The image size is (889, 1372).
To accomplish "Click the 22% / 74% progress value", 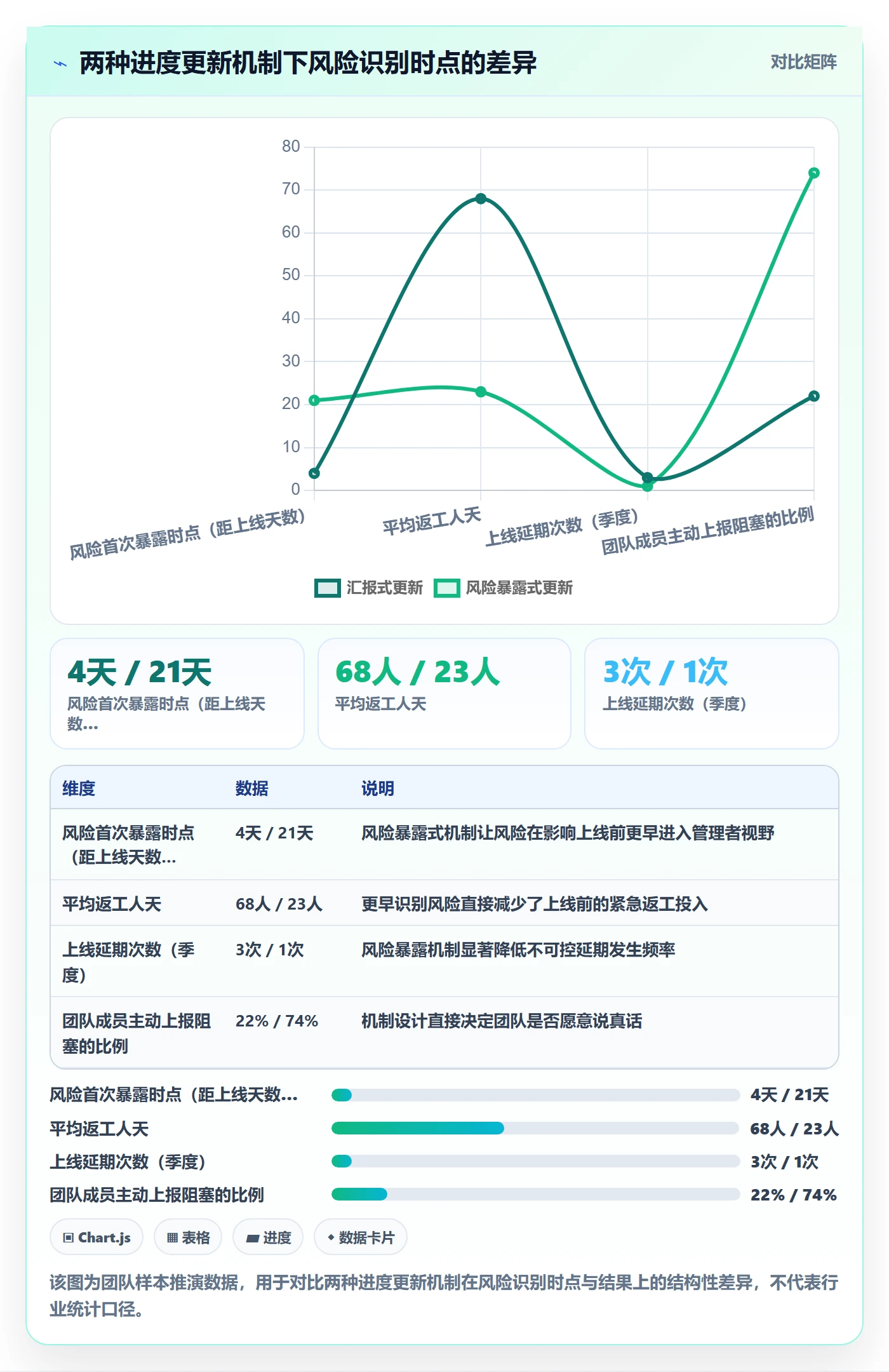I will click(x=794, y=1195).
